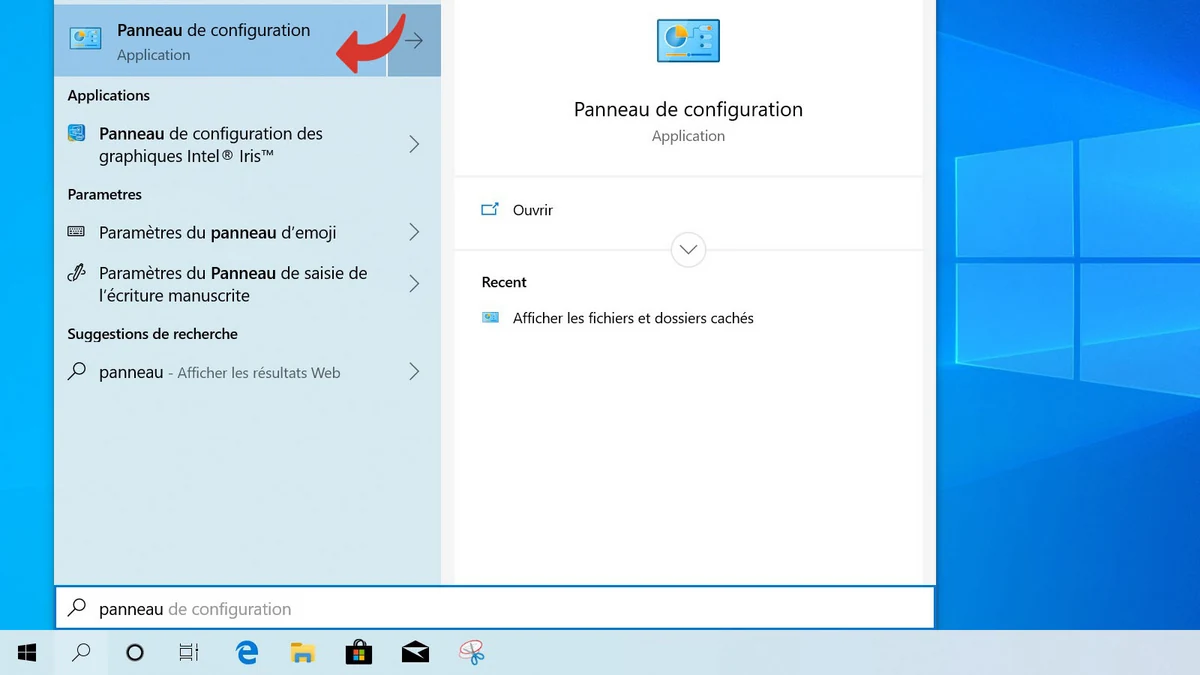This screenshot has width=1200, height=675.
Task: Click the Task View icon in the taskbar
Action: 189,652
